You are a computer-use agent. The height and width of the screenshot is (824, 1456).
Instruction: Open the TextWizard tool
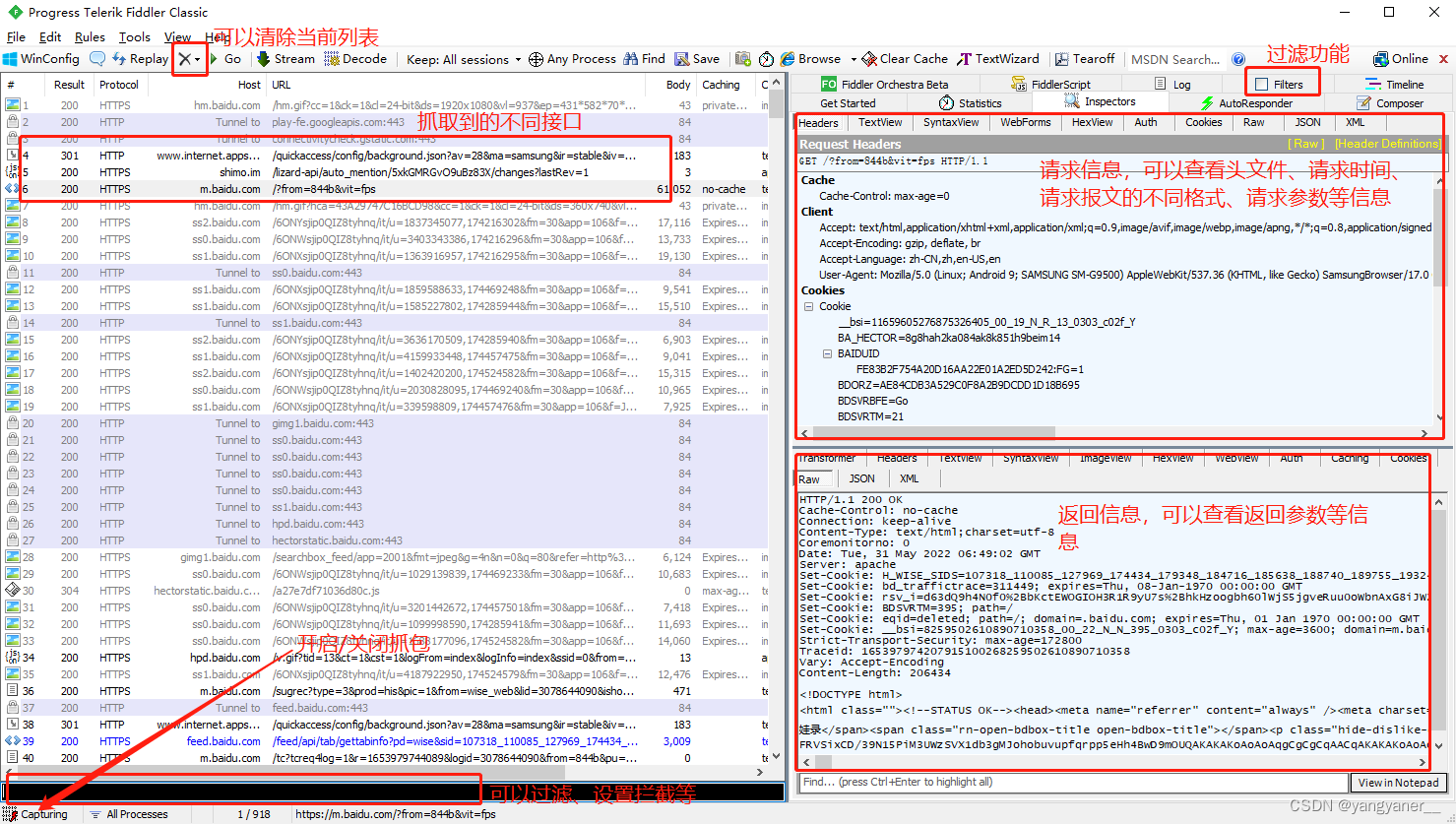998,59
